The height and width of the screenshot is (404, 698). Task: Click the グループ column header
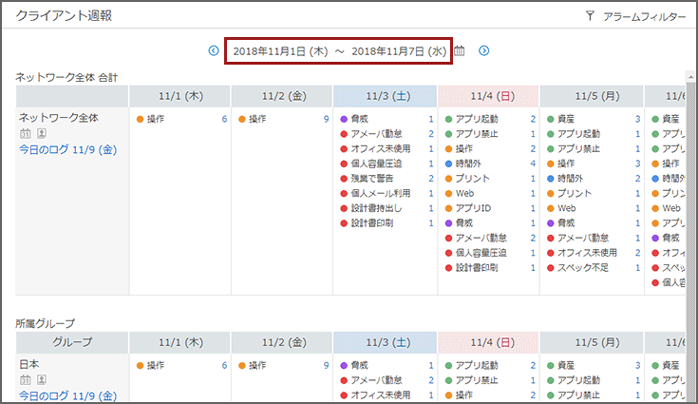click(72, 343)
